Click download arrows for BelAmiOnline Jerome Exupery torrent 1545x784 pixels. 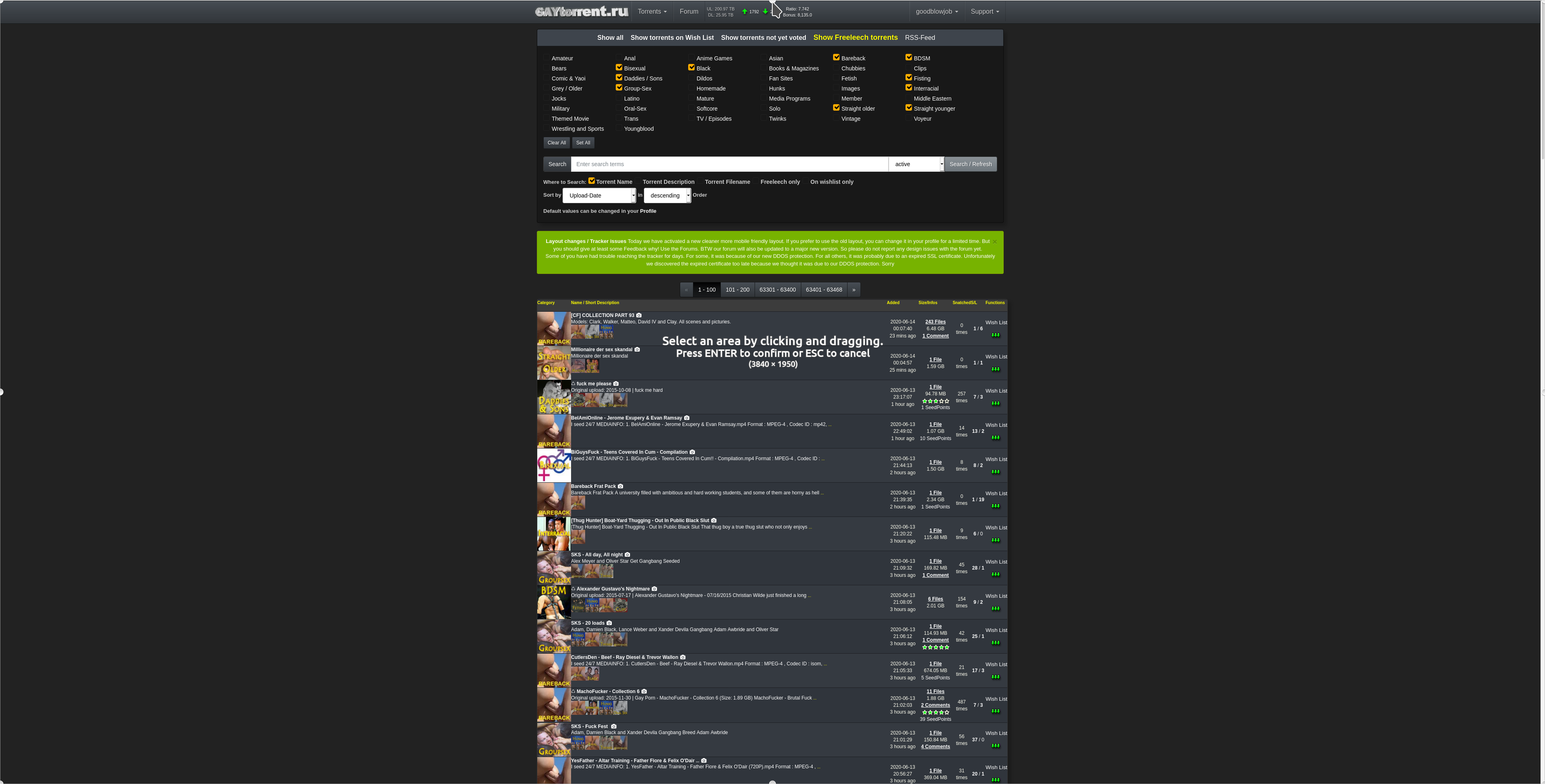[996, 438]
